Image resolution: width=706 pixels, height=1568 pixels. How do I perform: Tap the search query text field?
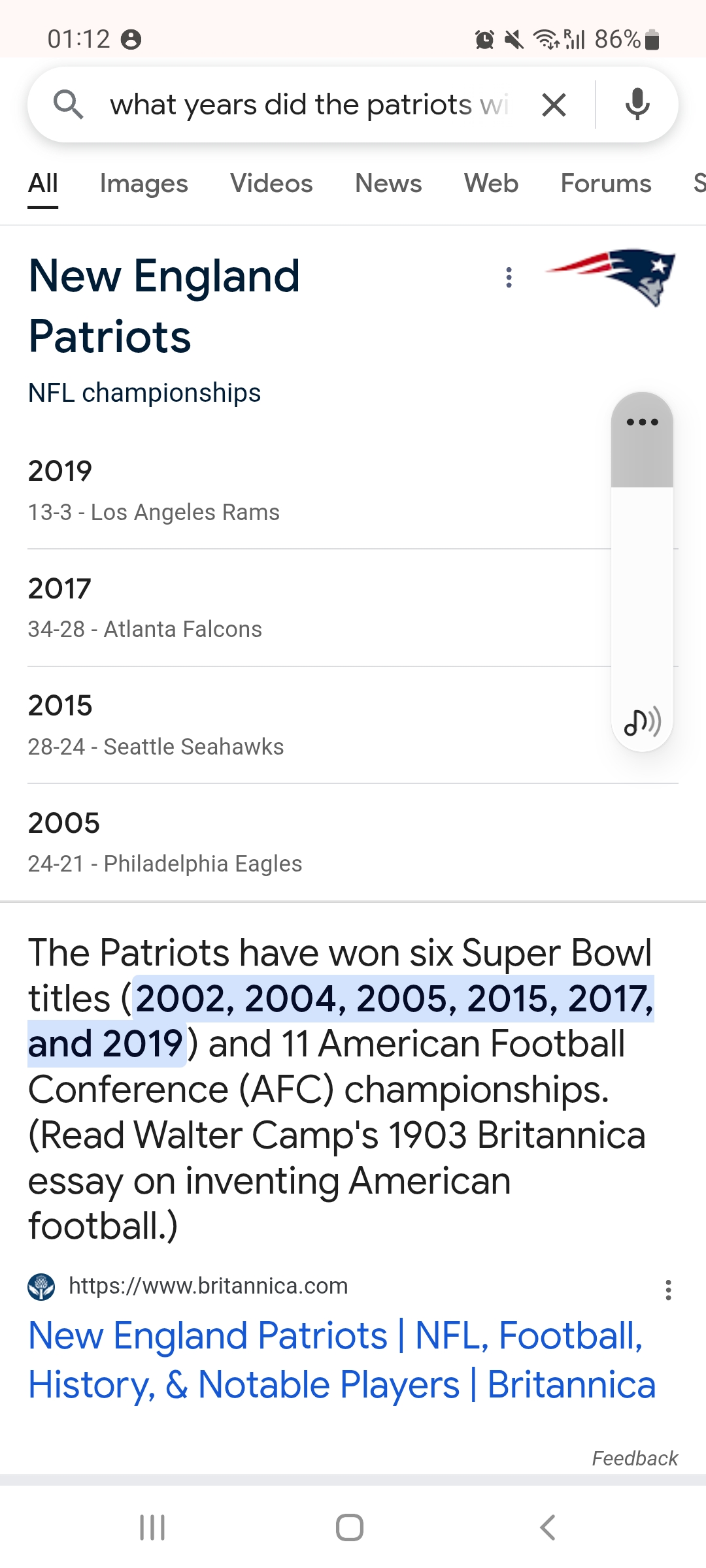click(310, 105)
